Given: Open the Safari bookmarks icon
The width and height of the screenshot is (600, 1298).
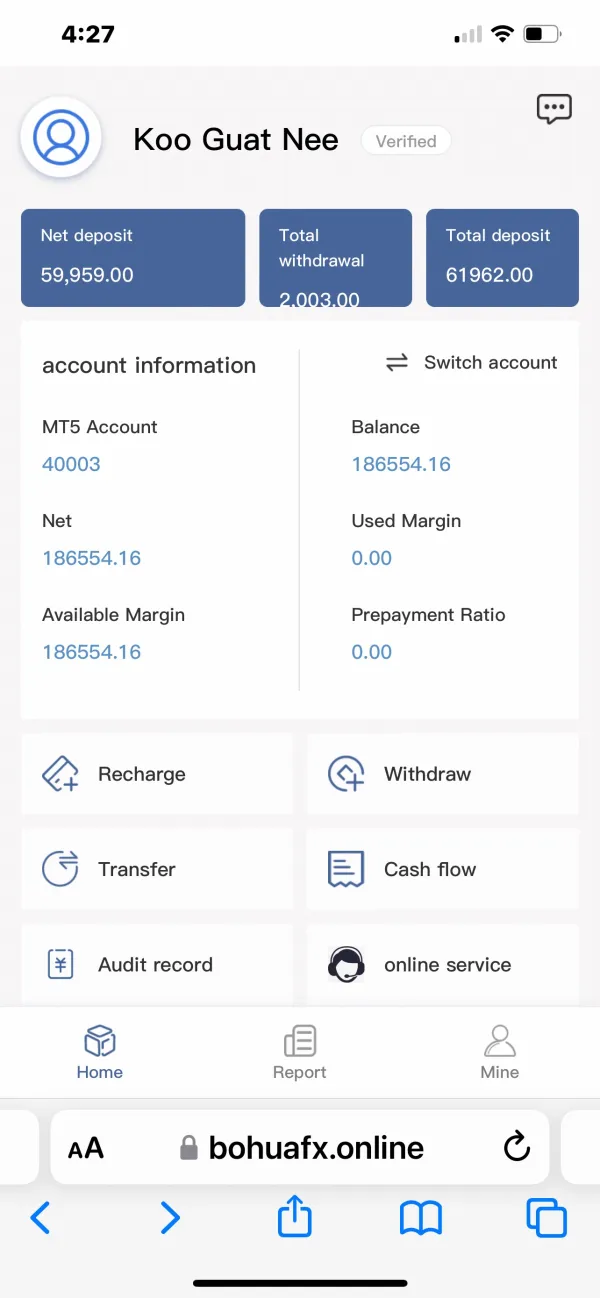Looking at the screenshot, I should (421, 1218).
